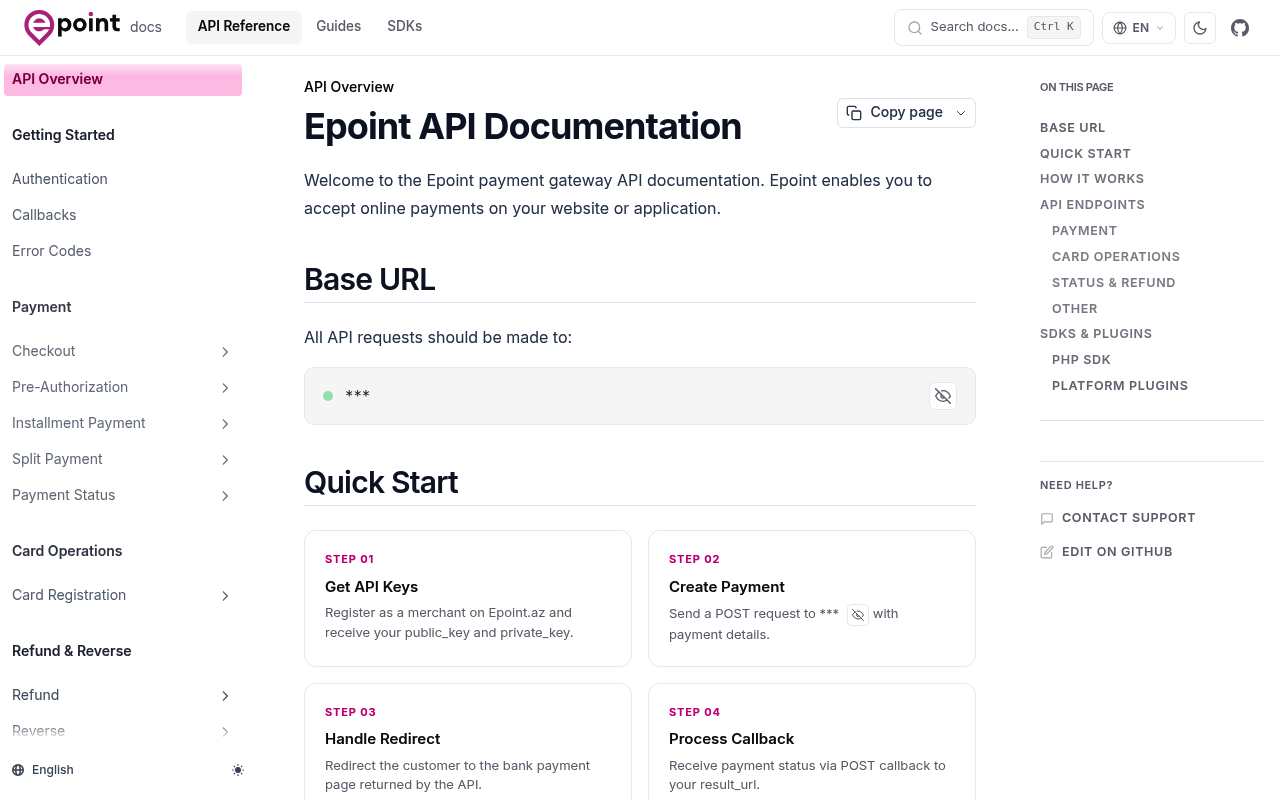Open the Guides tab
The height and width of the screenshot is (800, 1280).
pos(339,27)
